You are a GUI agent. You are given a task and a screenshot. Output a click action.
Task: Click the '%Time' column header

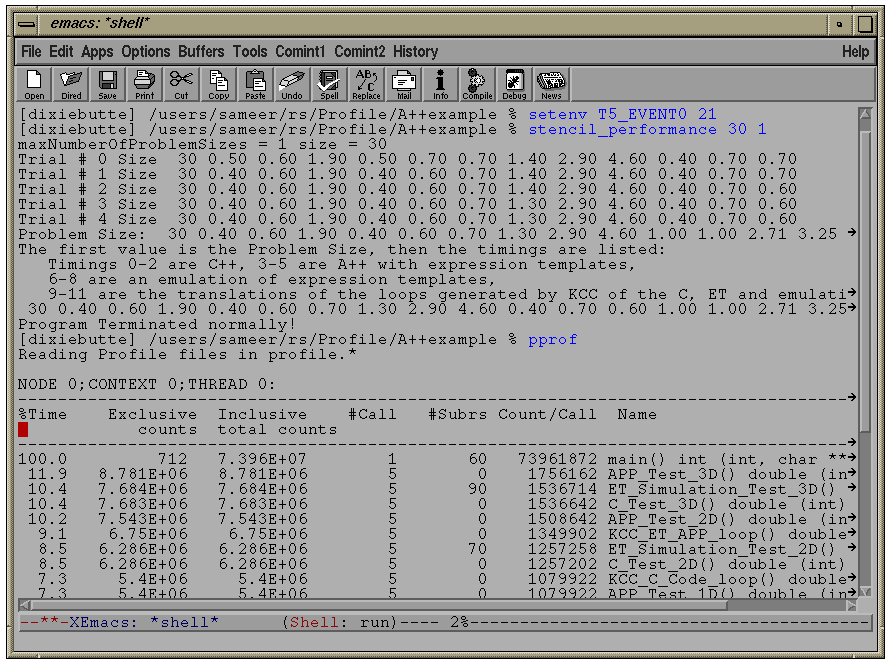(x=43, y=414)
